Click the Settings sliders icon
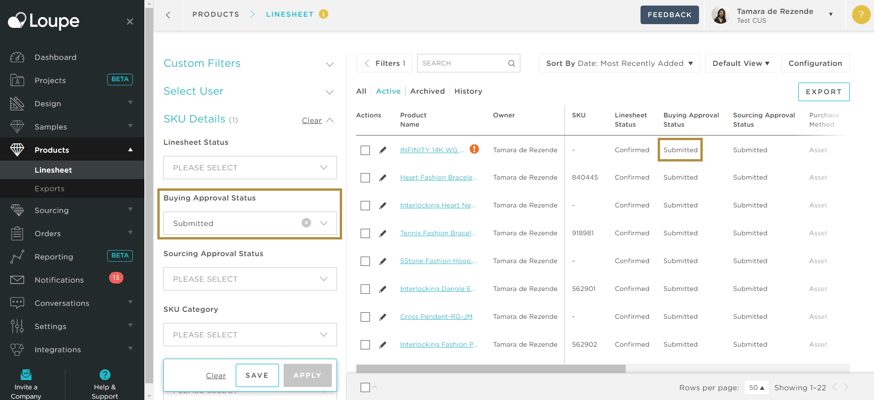Viewport: 874px width, 400px height. pos(17,326)
